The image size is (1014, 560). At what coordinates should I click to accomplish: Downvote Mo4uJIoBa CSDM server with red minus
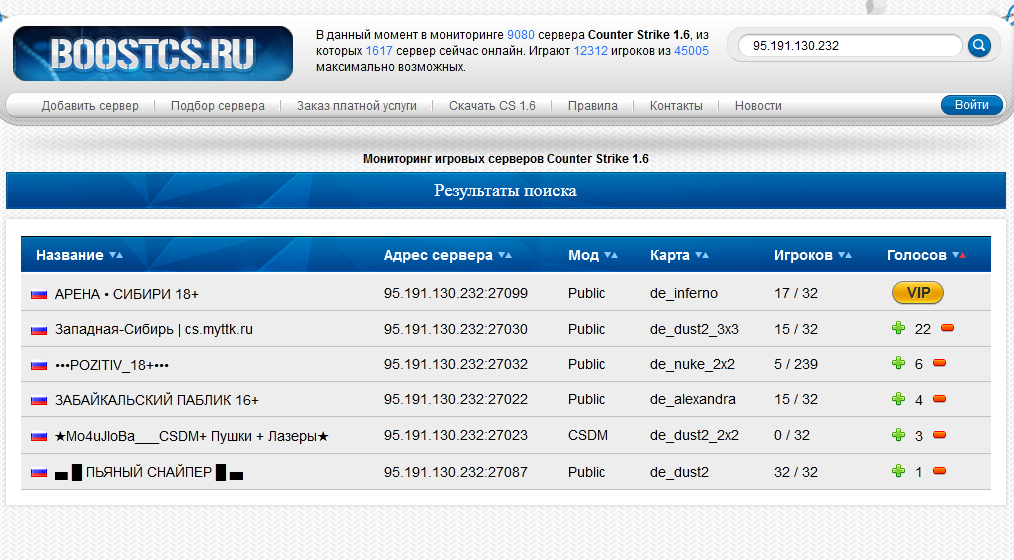pyautogui.click(x=940, y=435)
